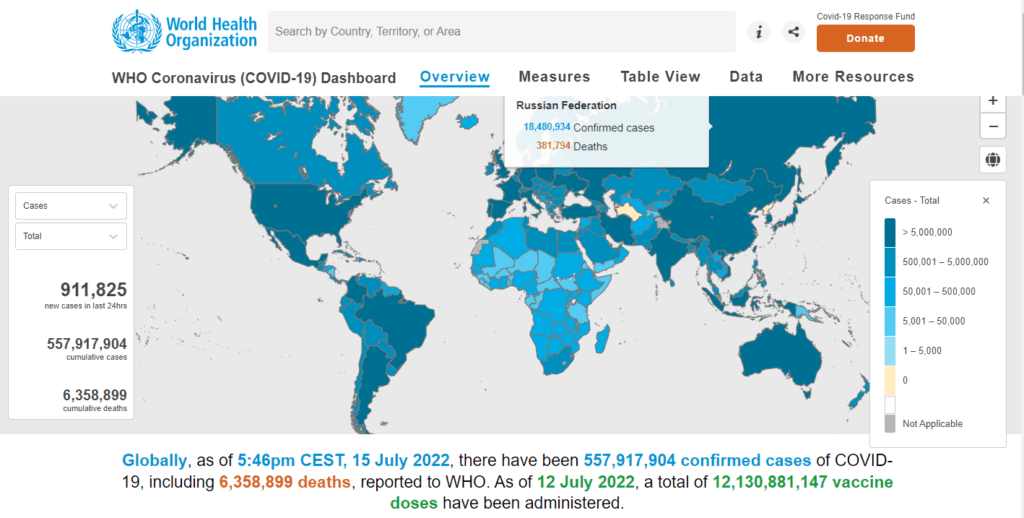Click the orange Donate button

coord(865,39)
